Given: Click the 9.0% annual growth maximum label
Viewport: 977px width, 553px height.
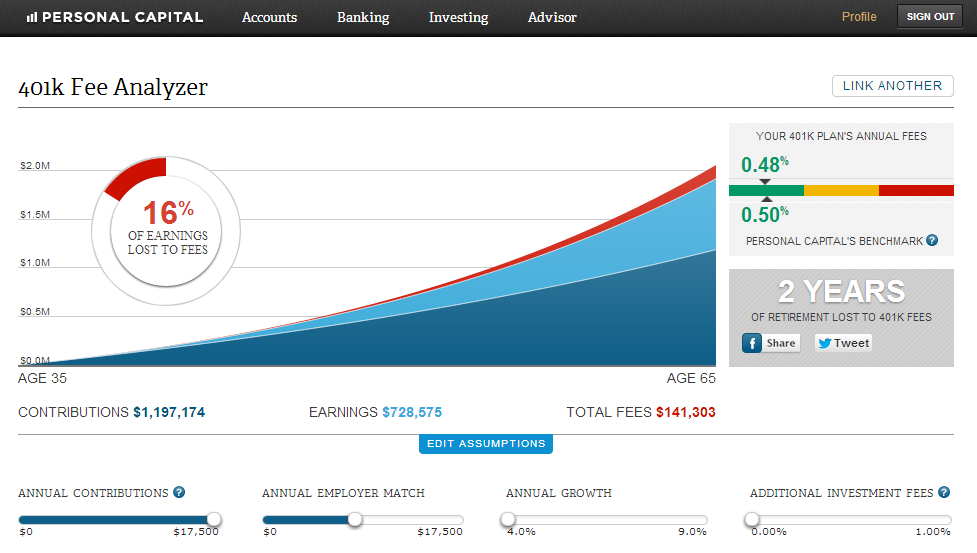Looking at the screenshot, I should 692,532.
